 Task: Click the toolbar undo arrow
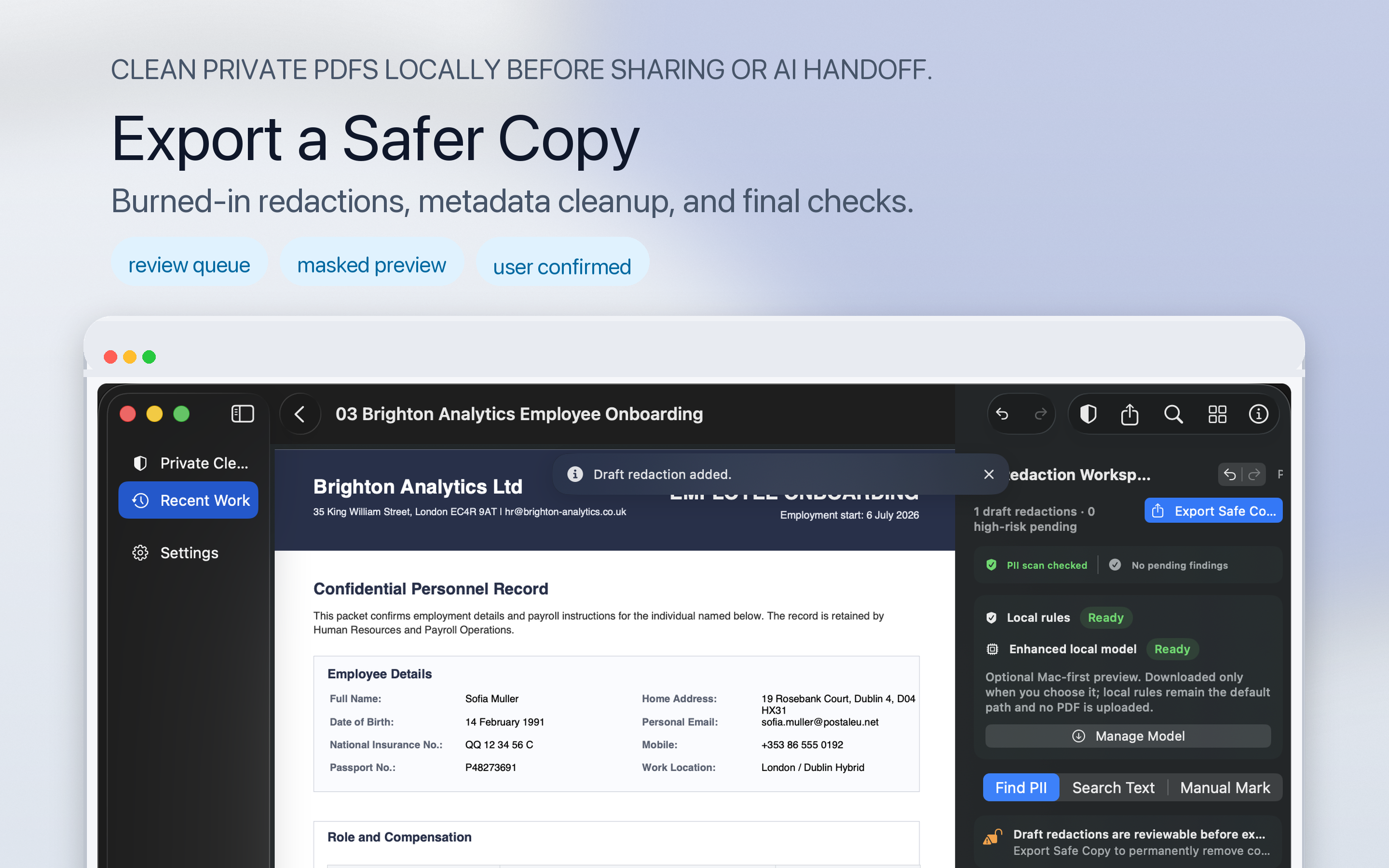pos(1002,414)
